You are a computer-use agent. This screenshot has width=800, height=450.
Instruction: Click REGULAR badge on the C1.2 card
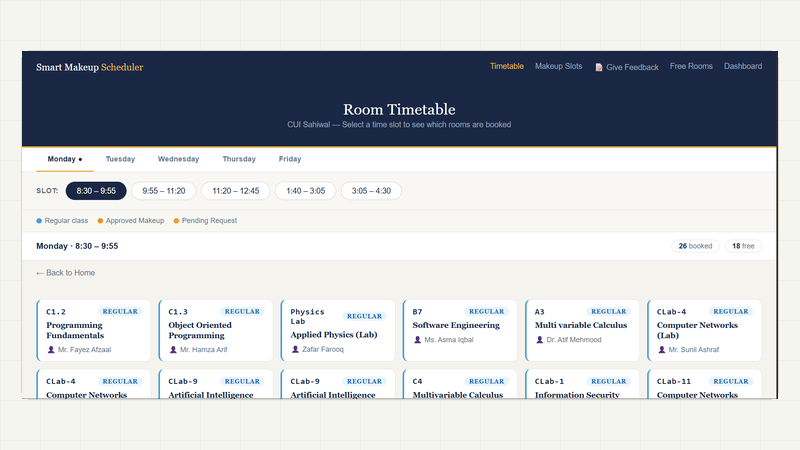(120, 311)
